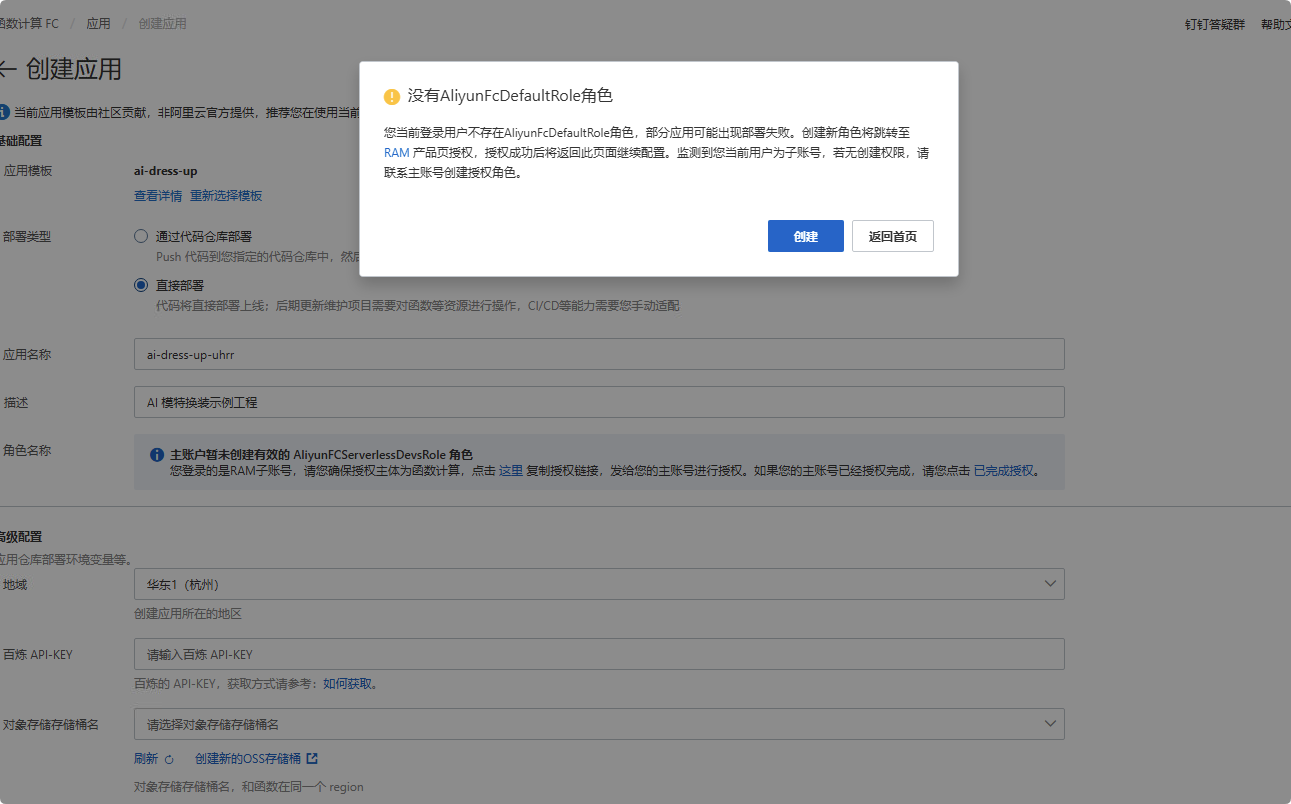Click the 创建 button in the dialog
Viewport: 1291px width, 804px height.
click(805, 235)
